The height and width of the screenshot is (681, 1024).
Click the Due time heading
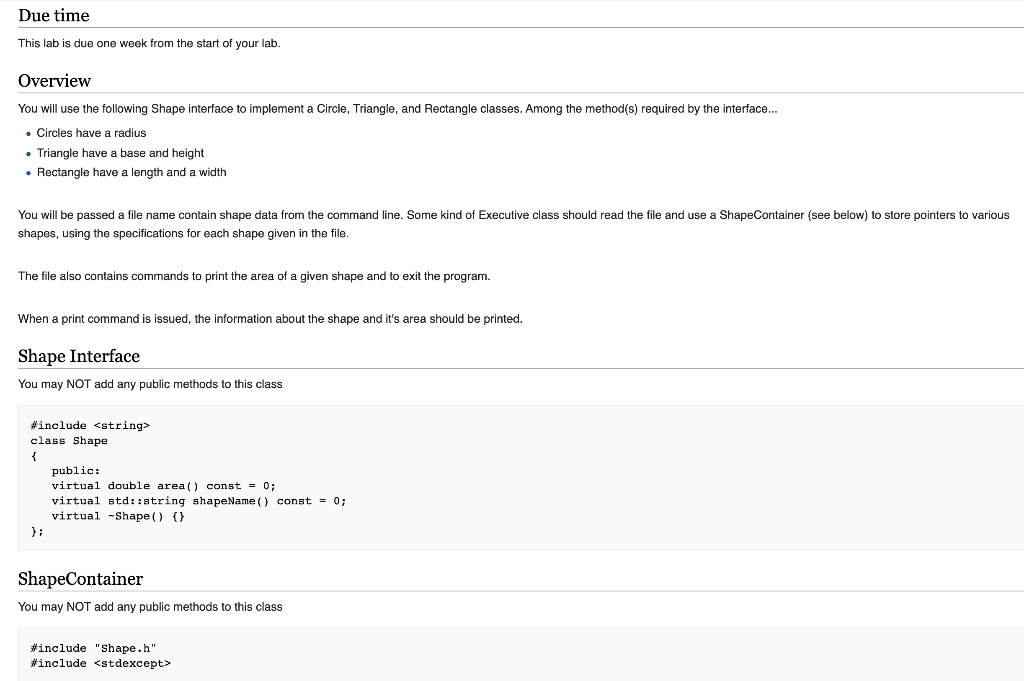[x=51, y=15]
